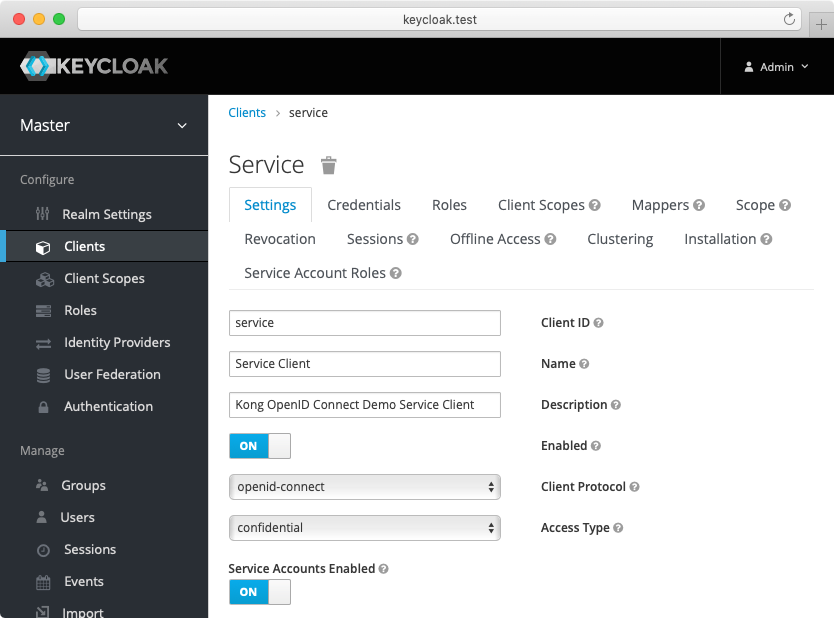Toggle the Enabled switch off
This screenshot has height=618, width=834.
click(260, 446)
